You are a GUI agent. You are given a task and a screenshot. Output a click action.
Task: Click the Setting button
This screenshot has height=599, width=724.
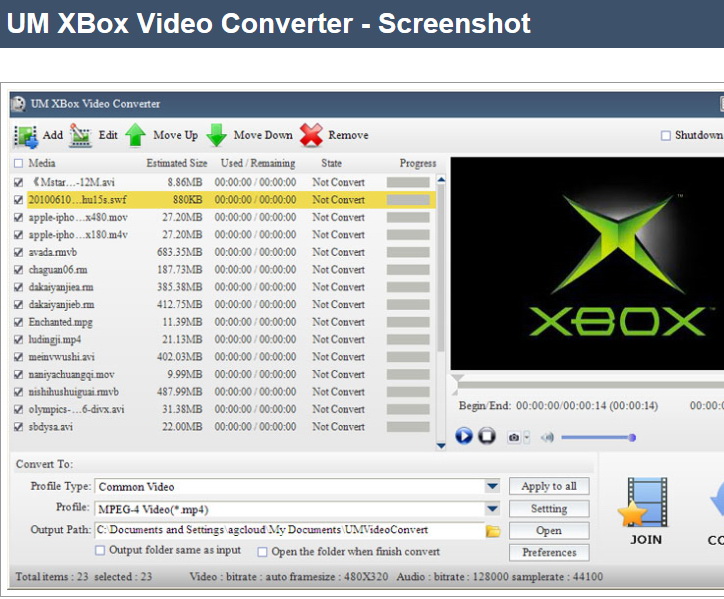549,508
